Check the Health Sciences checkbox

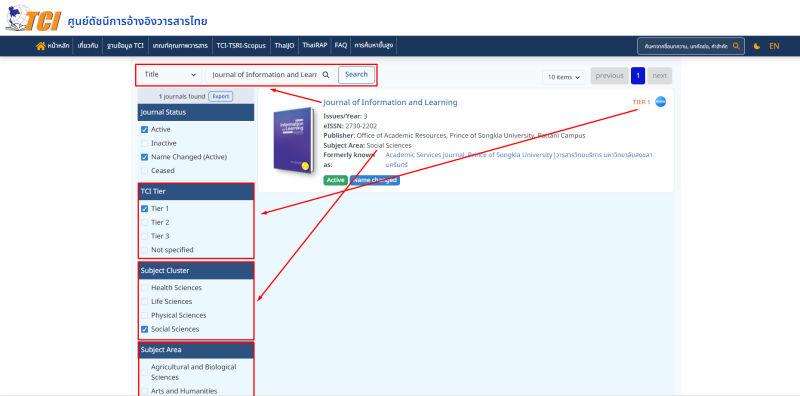tap(144, 288)
